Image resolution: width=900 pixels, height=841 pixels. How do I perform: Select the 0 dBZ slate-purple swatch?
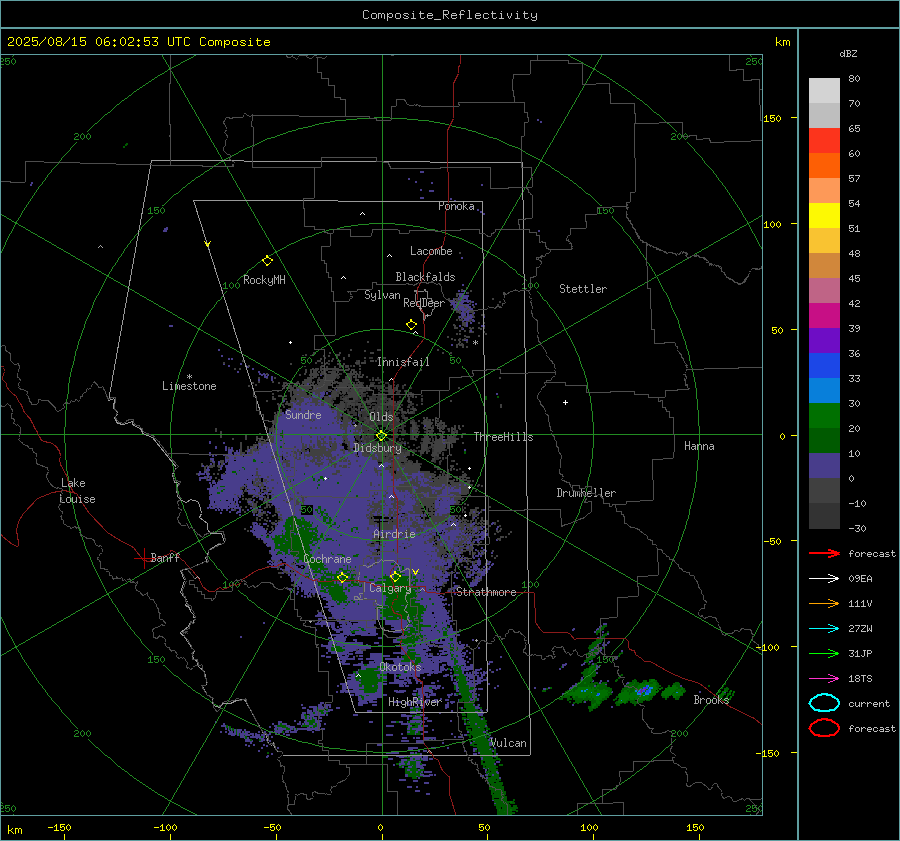click(824, 466)
